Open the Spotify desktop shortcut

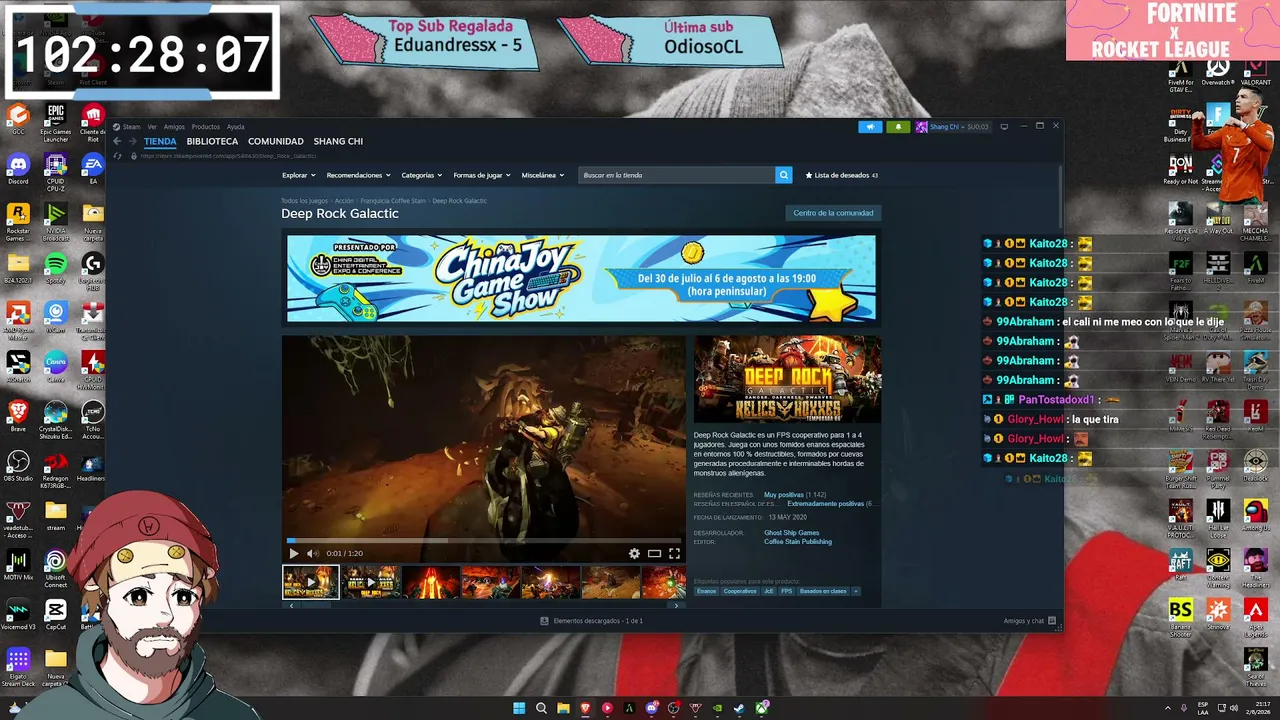[x=56, y=268]
